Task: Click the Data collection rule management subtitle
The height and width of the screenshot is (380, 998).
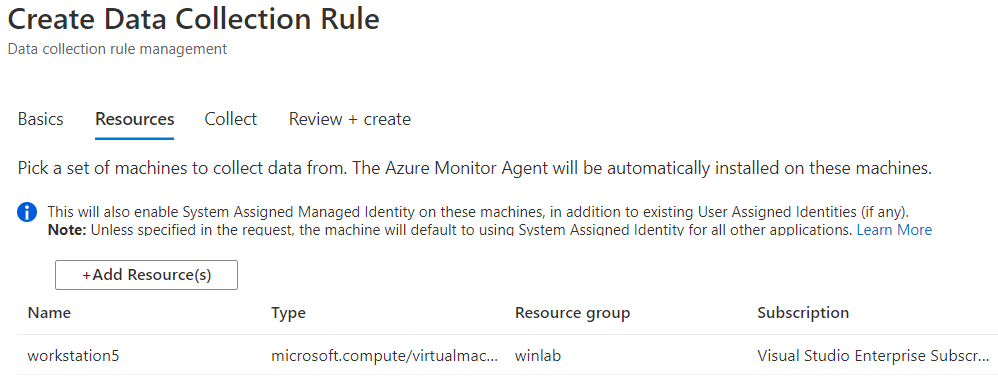Action: 117,48
